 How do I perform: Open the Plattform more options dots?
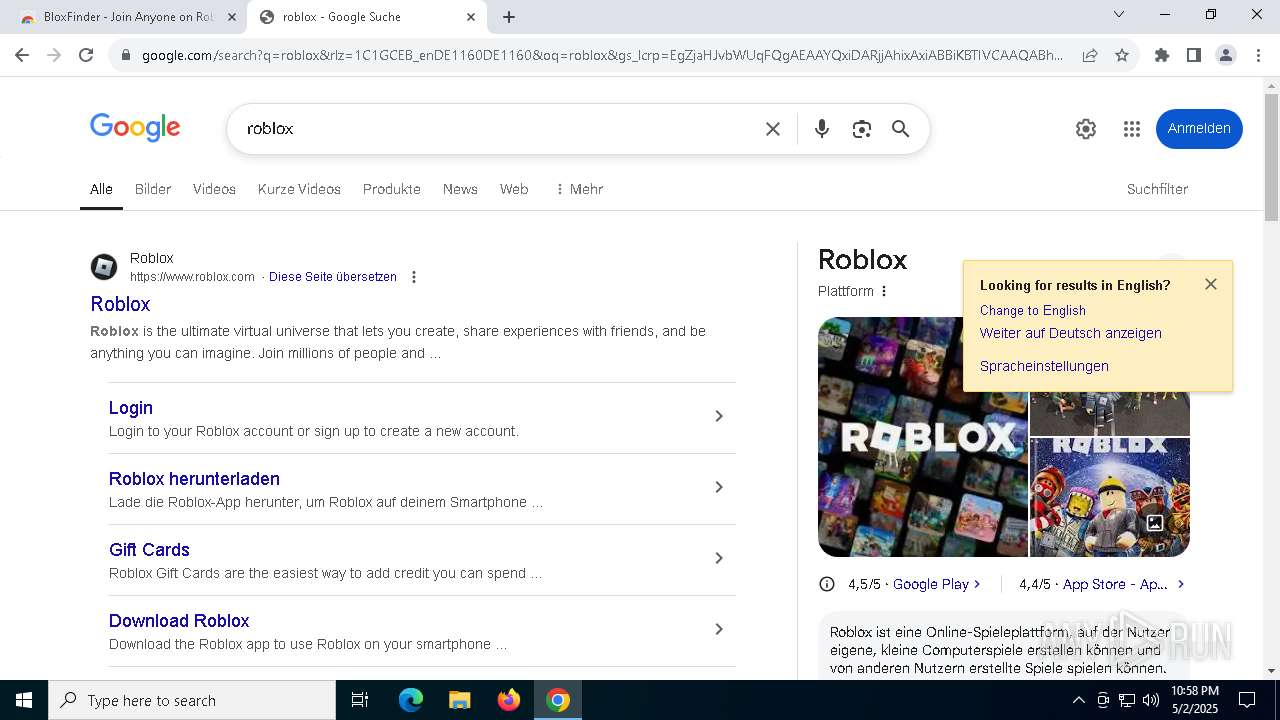(884, 291)
